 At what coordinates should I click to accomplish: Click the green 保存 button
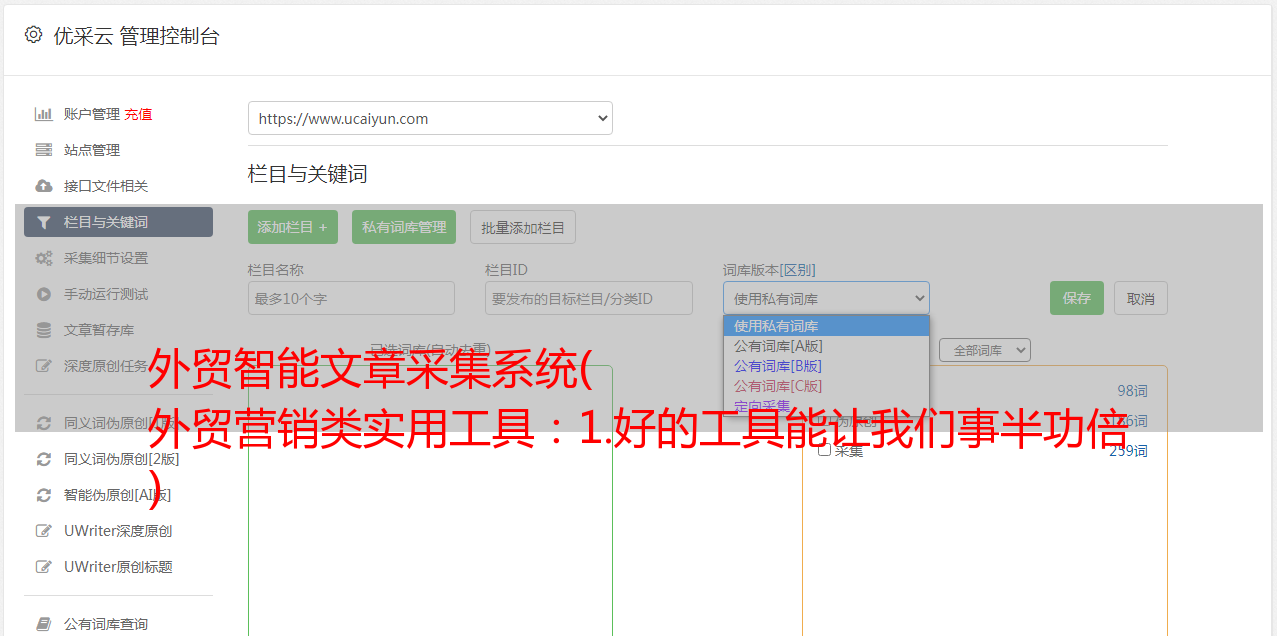pos(1077,298)
